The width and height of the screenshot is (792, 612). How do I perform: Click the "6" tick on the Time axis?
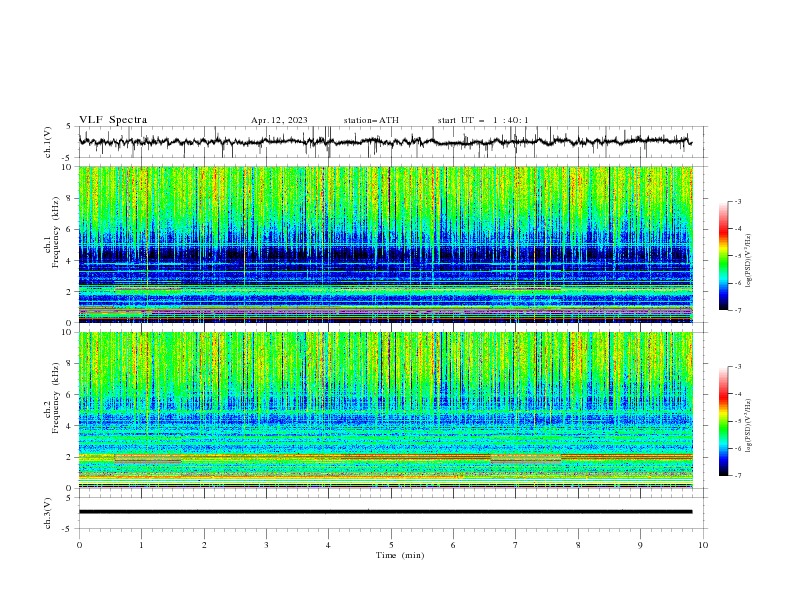pos(454,545)
